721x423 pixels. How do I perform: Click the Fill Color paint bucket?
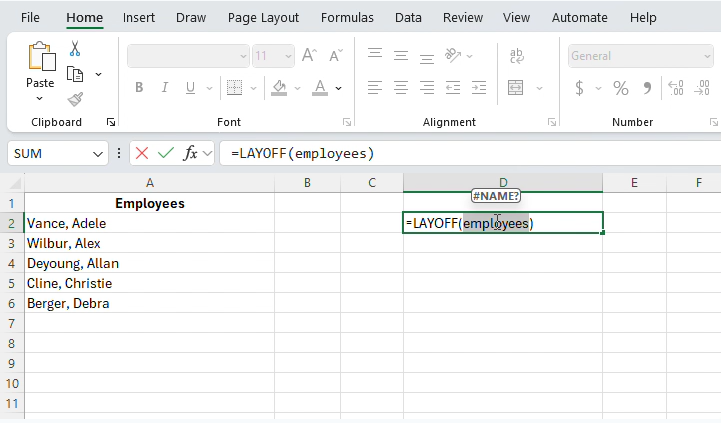coord(280,88)
